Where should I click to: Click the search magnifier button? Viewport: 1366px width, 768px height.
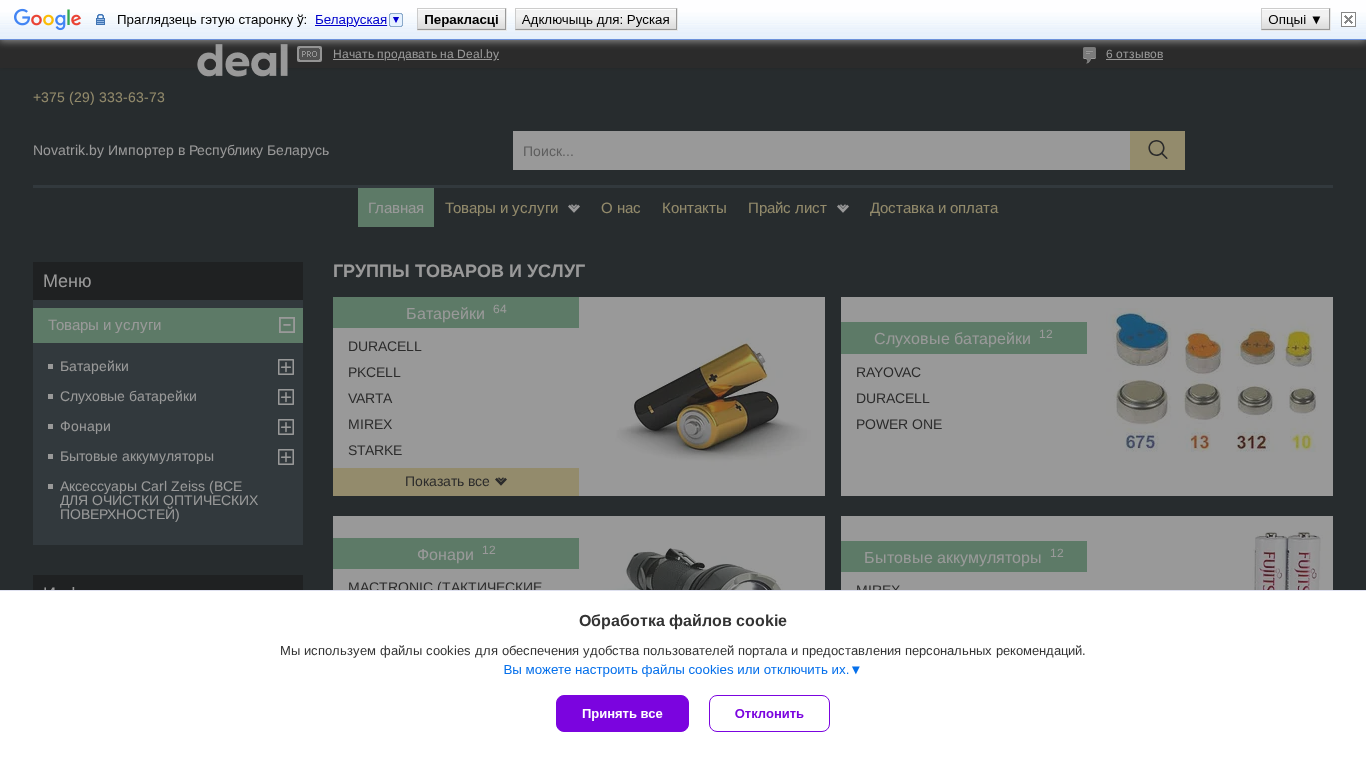point(1157,150)
